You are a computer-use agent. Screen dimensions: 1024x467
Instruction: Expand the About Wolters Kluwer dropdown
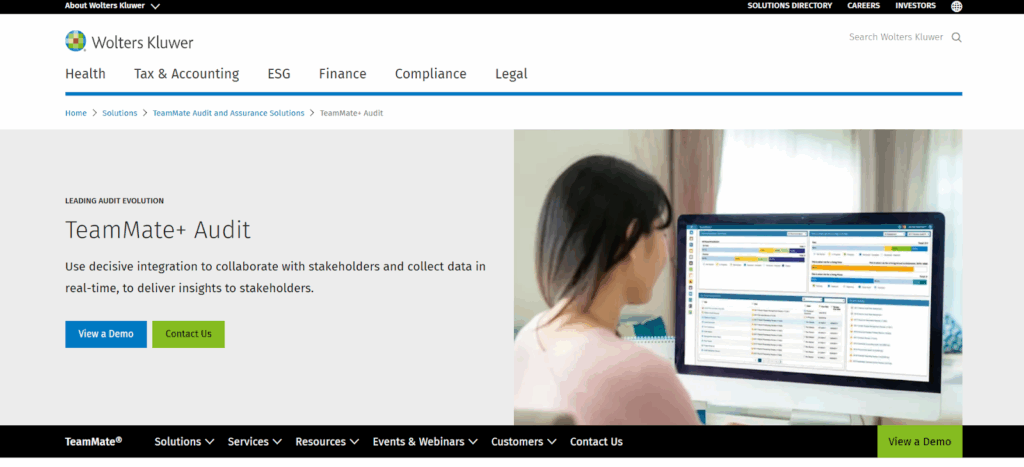(x=112, y=6)
